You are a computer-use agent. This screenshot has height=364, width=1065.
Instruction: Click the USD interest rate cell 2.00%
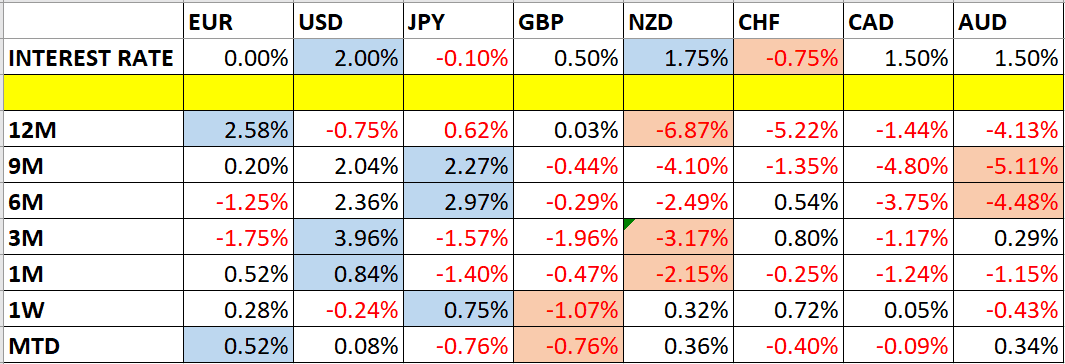pos(348,58)
